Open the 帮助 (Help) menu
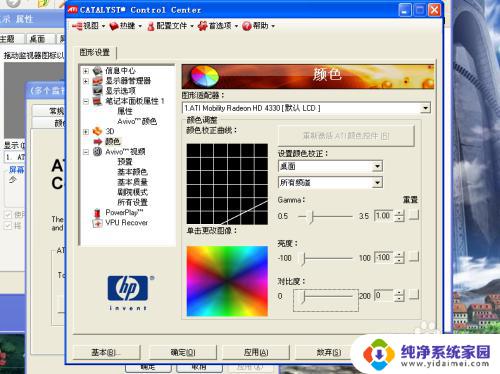Screen dimensions: 500x374 pyautogui.click(x=259, y=26)
